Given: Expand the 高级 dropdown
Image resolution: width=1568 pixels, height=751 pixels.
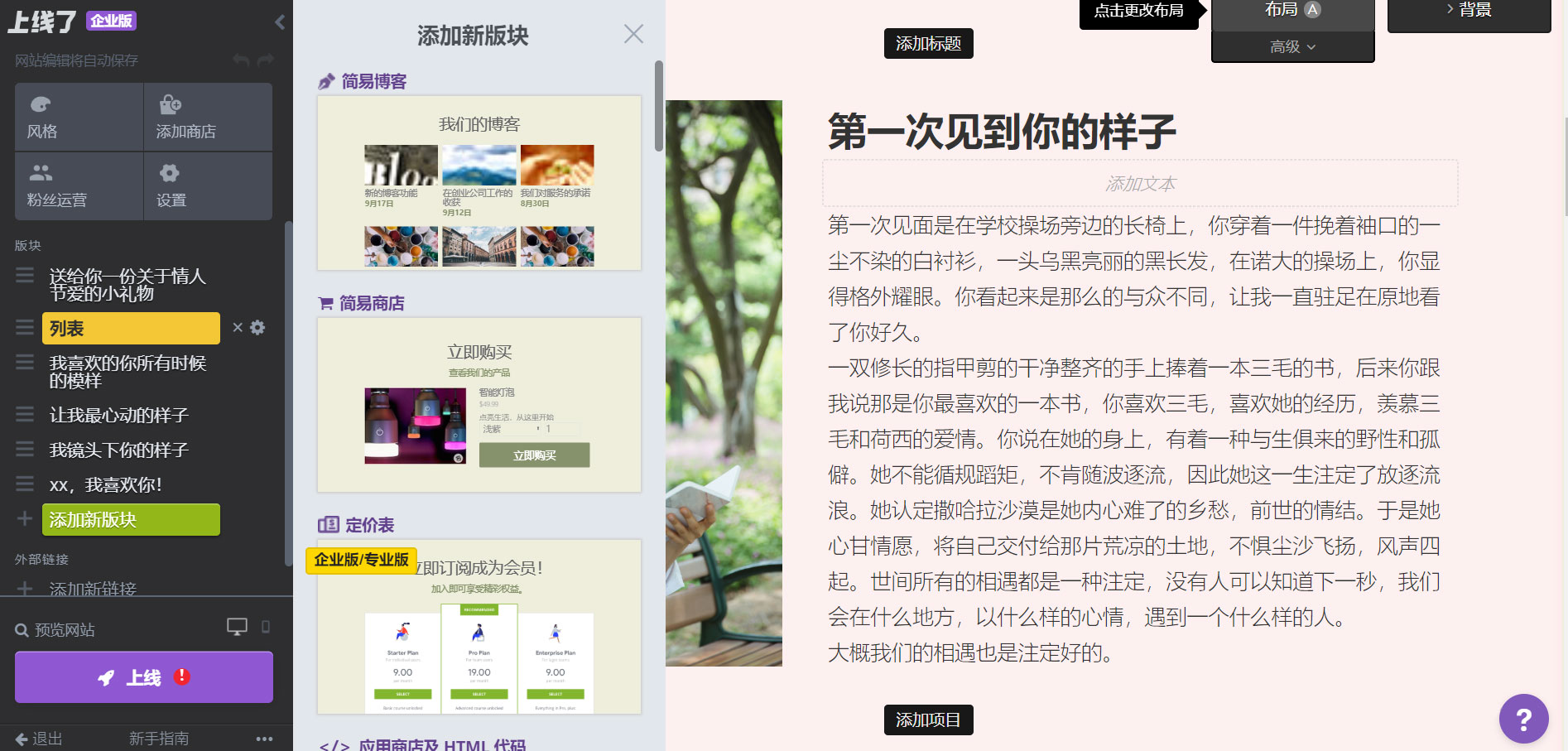Looking at the screenshot, I should [x=1291, y=47].
